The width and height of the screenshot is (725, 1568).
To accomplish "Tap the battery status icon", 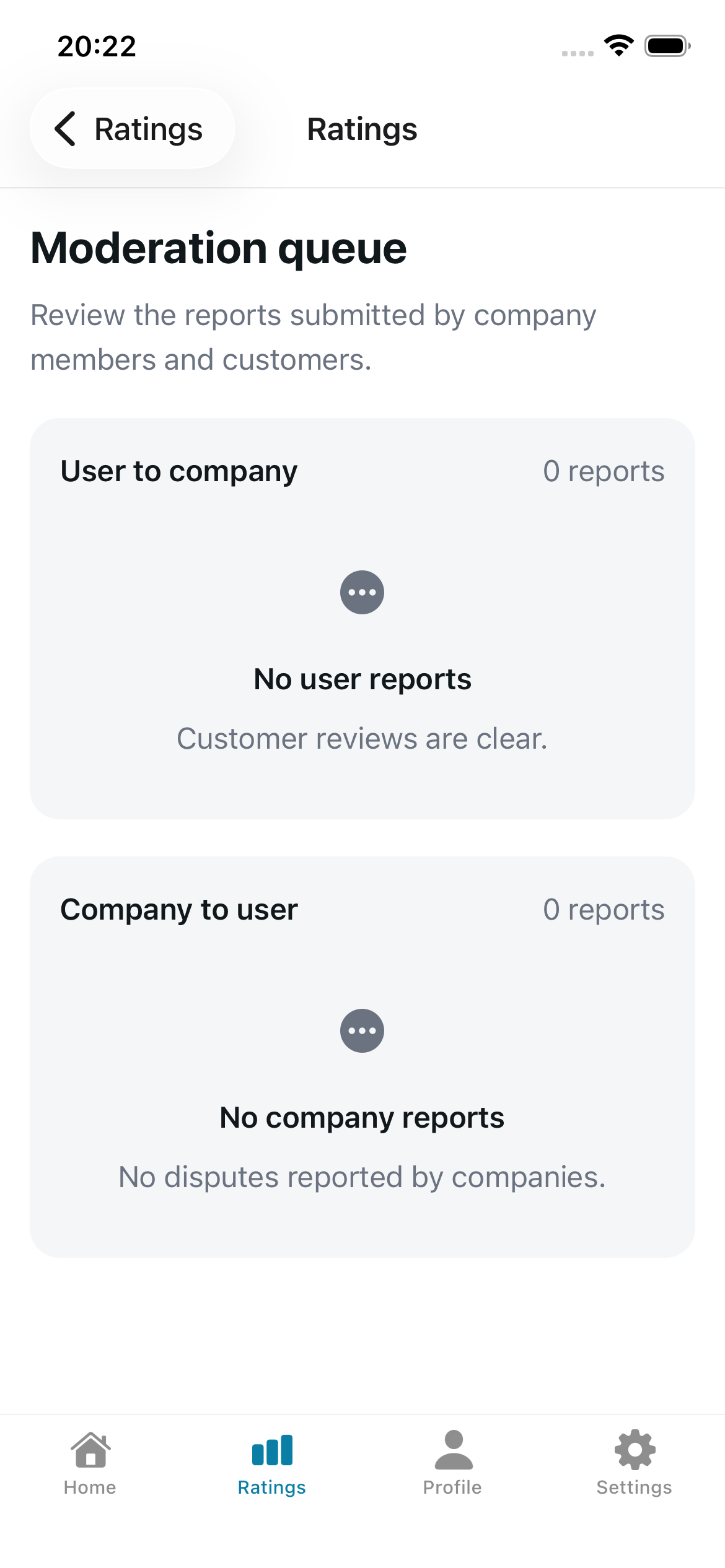I will tap(667, 46).
